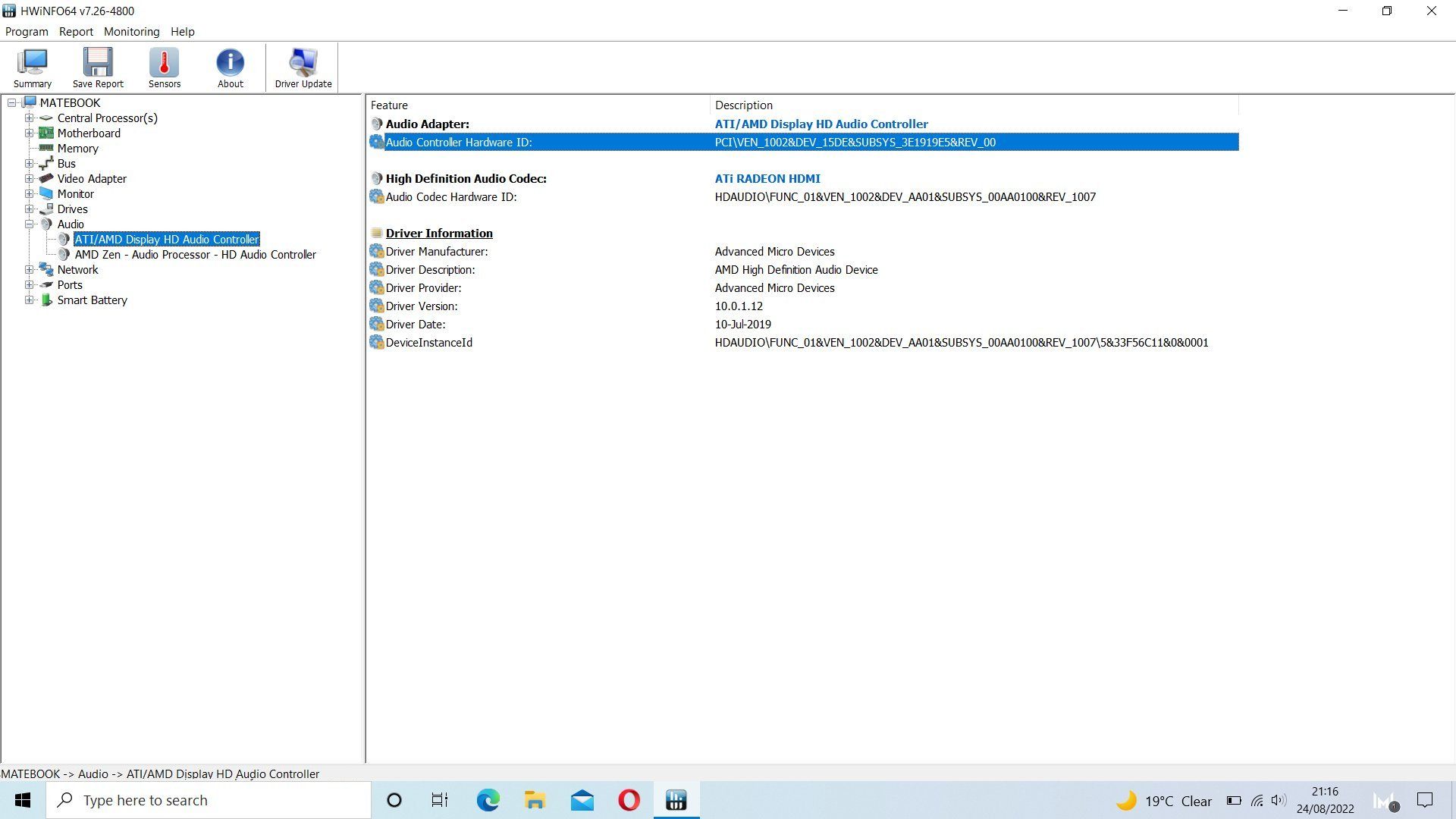Open Cortana circle icon in taskbar
1456x819 pixels.
[394, 800]
